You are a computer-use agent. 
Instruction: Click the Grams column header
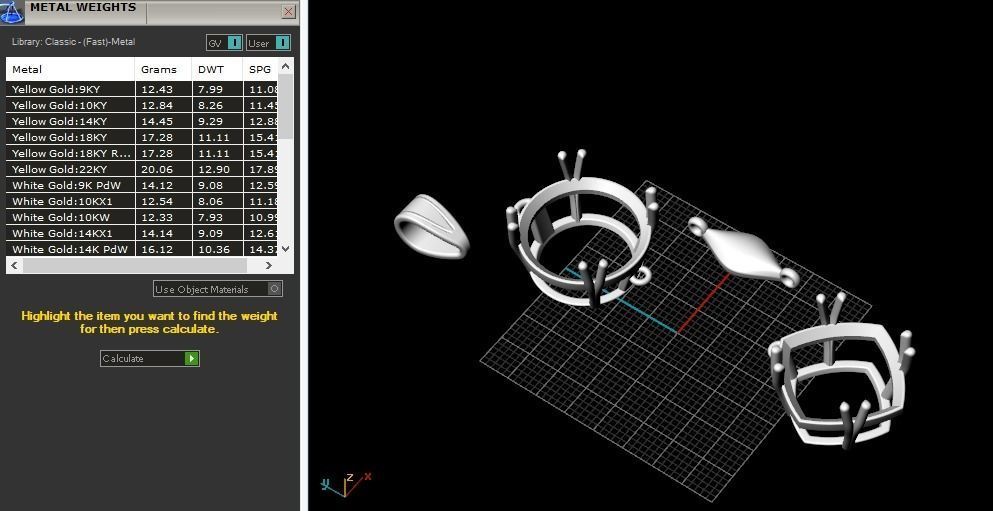163,69
